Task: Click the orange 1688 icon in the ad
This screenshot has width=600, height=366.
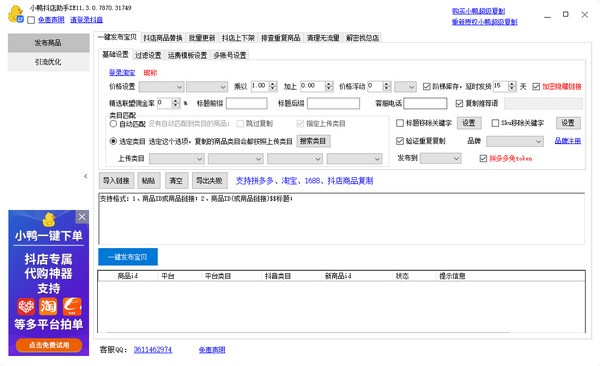Action: point(72,306)
